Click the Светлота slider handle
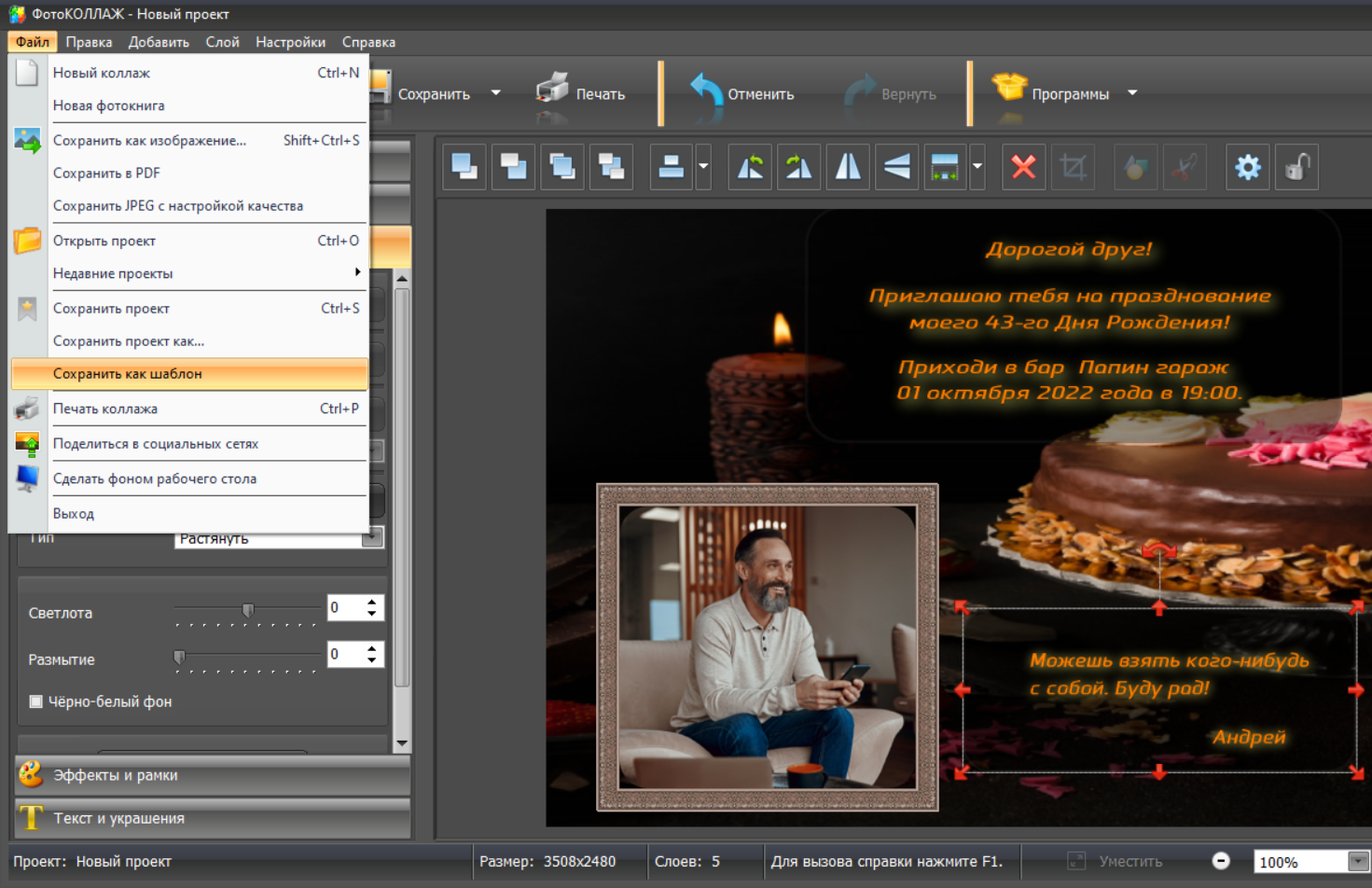The image size is (1372, 888). (248, 610)
